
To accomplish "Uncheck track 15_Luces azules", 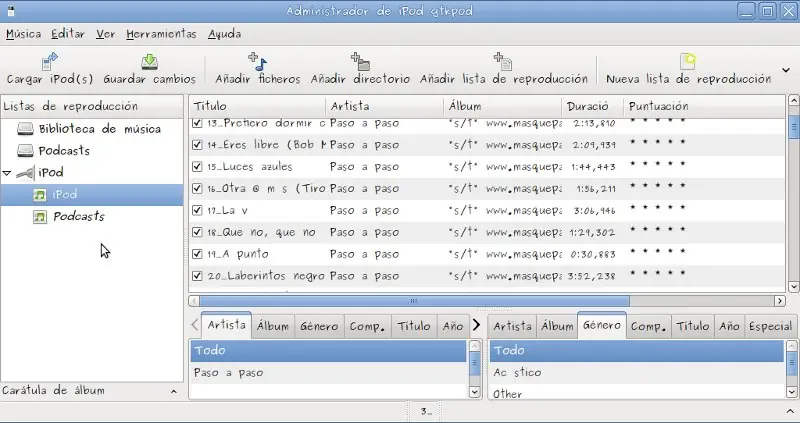I will (197, 166).
